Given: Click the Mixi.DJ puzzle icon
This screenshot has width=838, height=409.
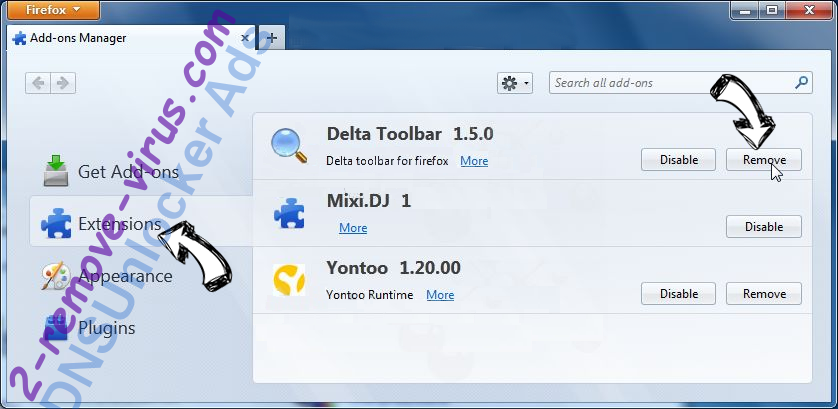Looking at the screenshot, I should point(289,213).
